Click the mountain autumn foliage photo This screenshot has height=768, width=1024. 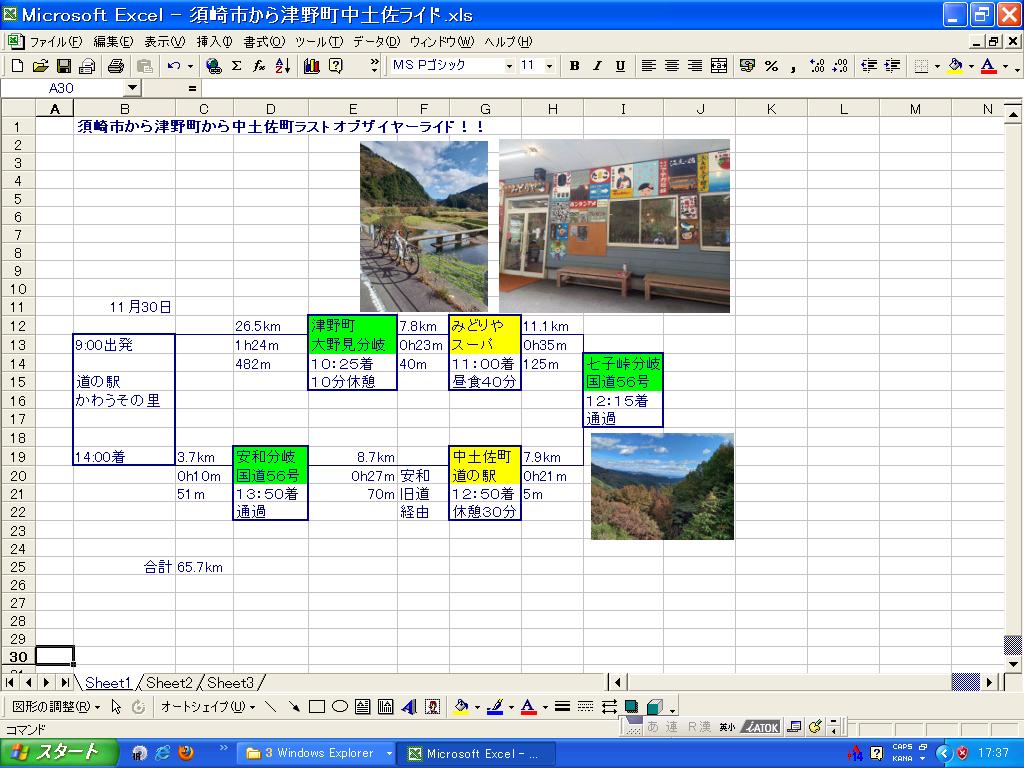[x=662, y=486]
